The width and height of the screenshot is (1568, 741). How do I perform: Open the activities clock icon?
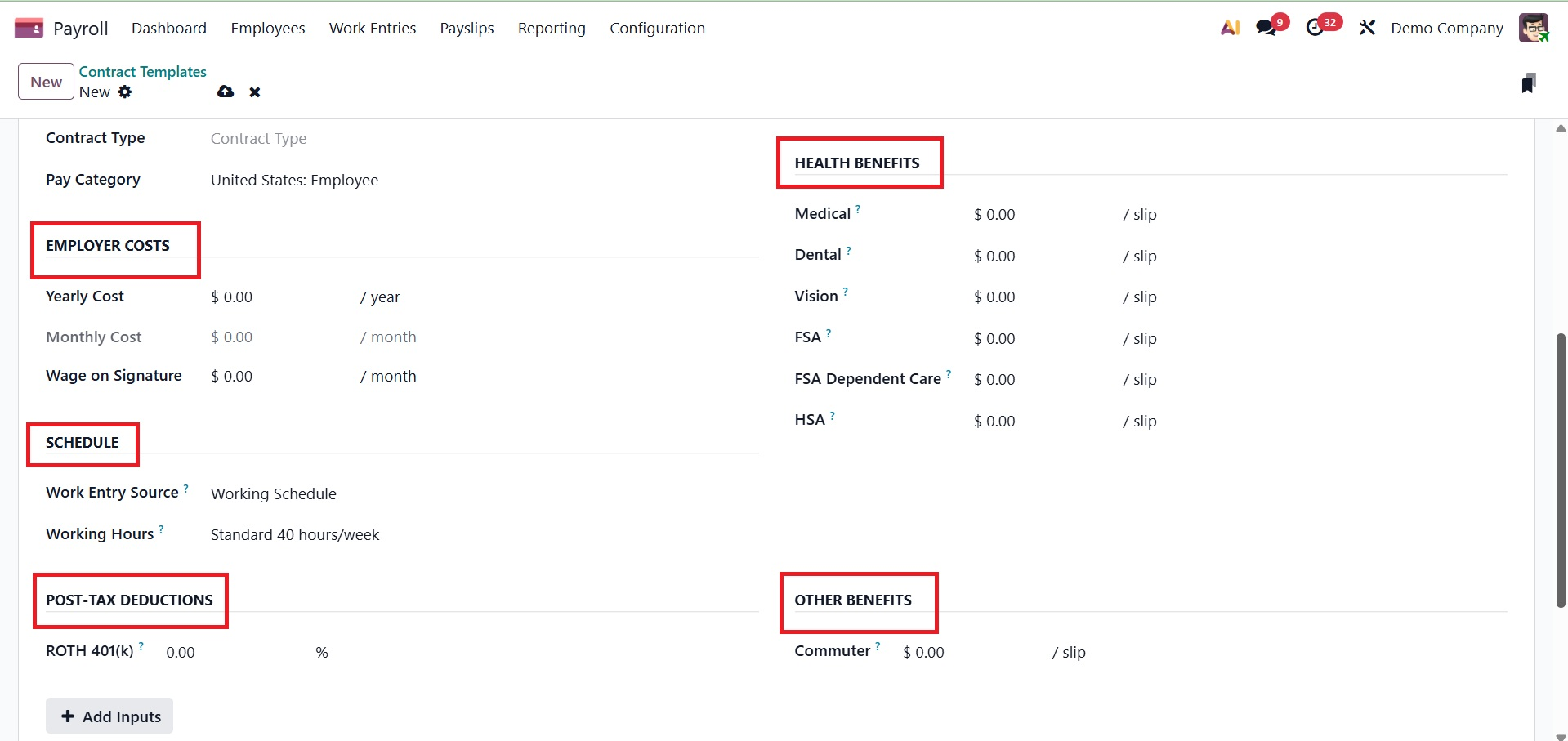pyautogui.click(x=1315, y=28)
